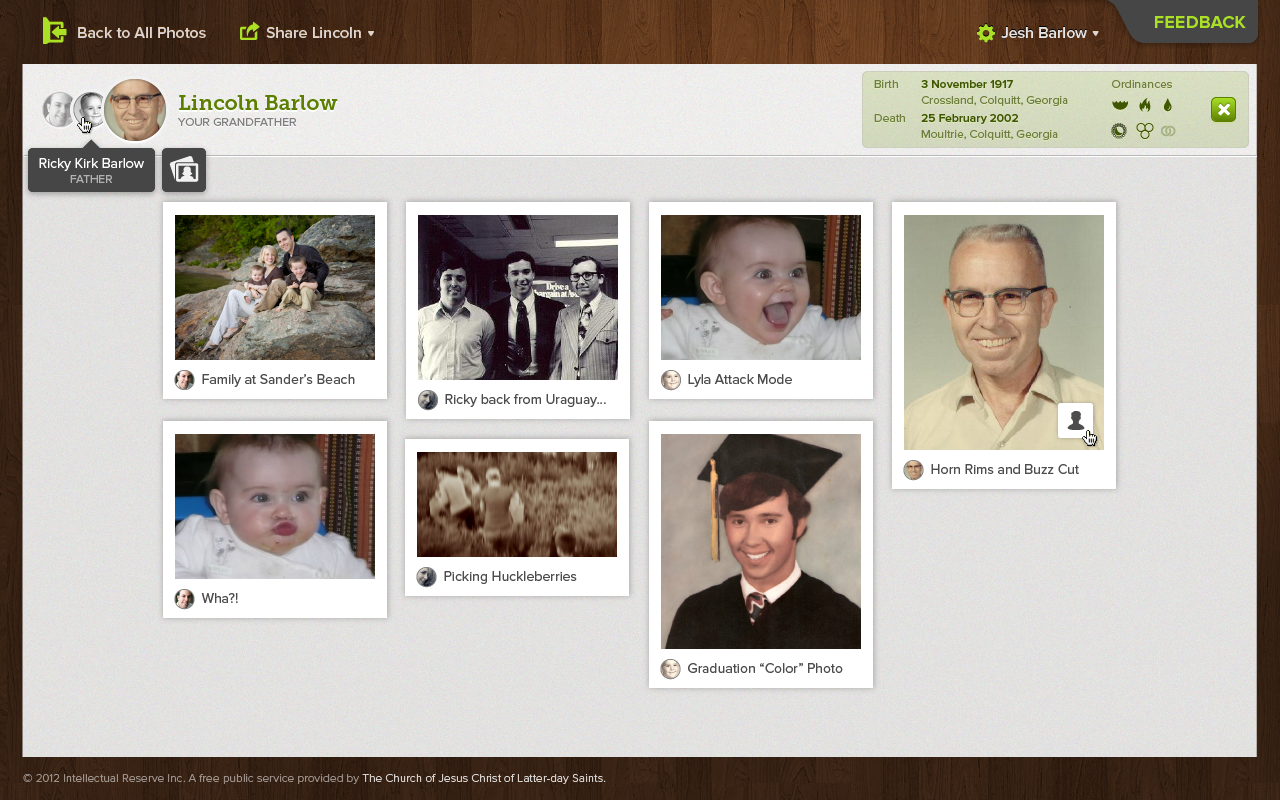Open the Horn Rims and Buzz Cut portrait
The image size is (1280, 800).
click(1004, 332)
